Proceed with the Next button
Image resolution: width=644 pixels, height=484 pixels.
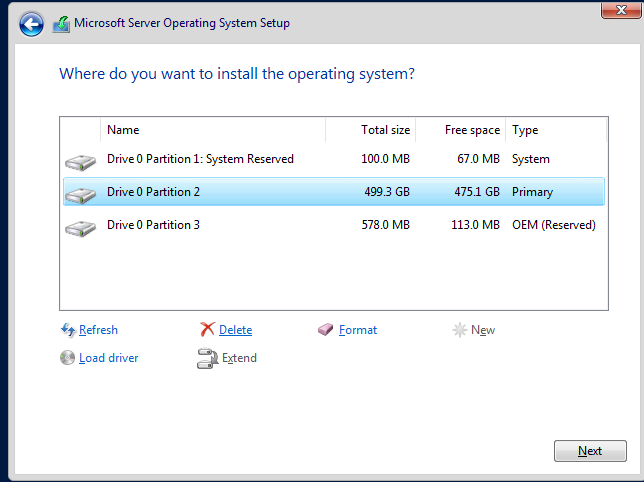click(590, 451)
